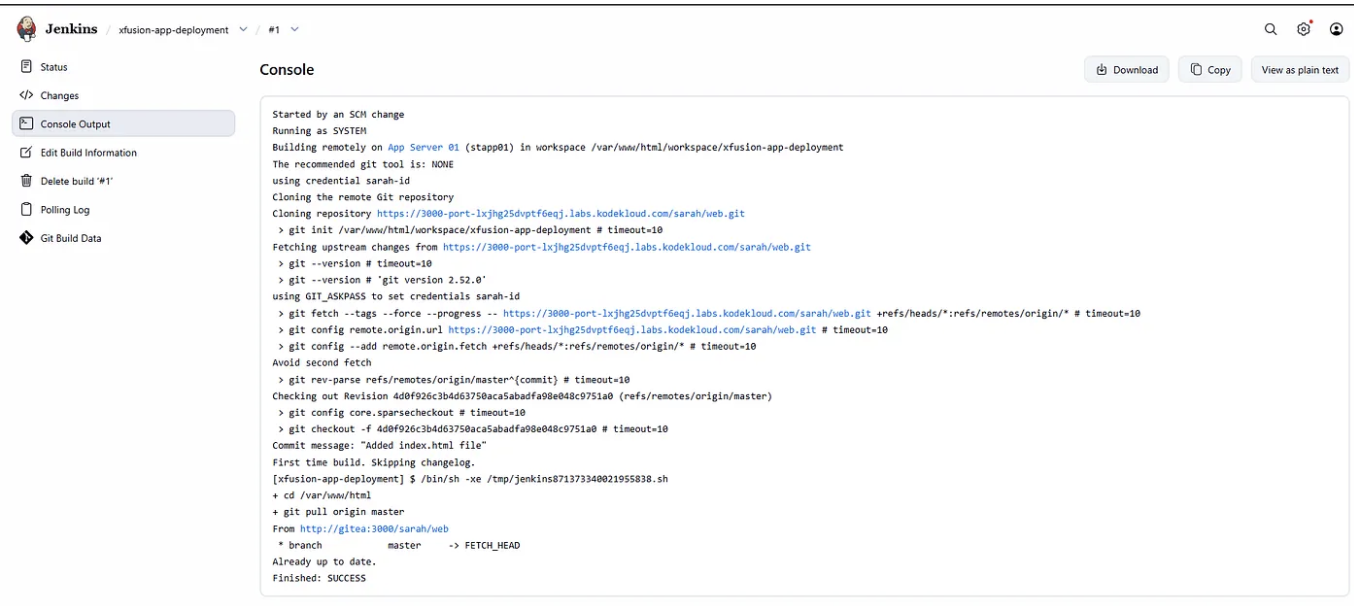Go to build #1 breadcrumb
This screenshot has height=606, width=1354.
coord(274,30)
